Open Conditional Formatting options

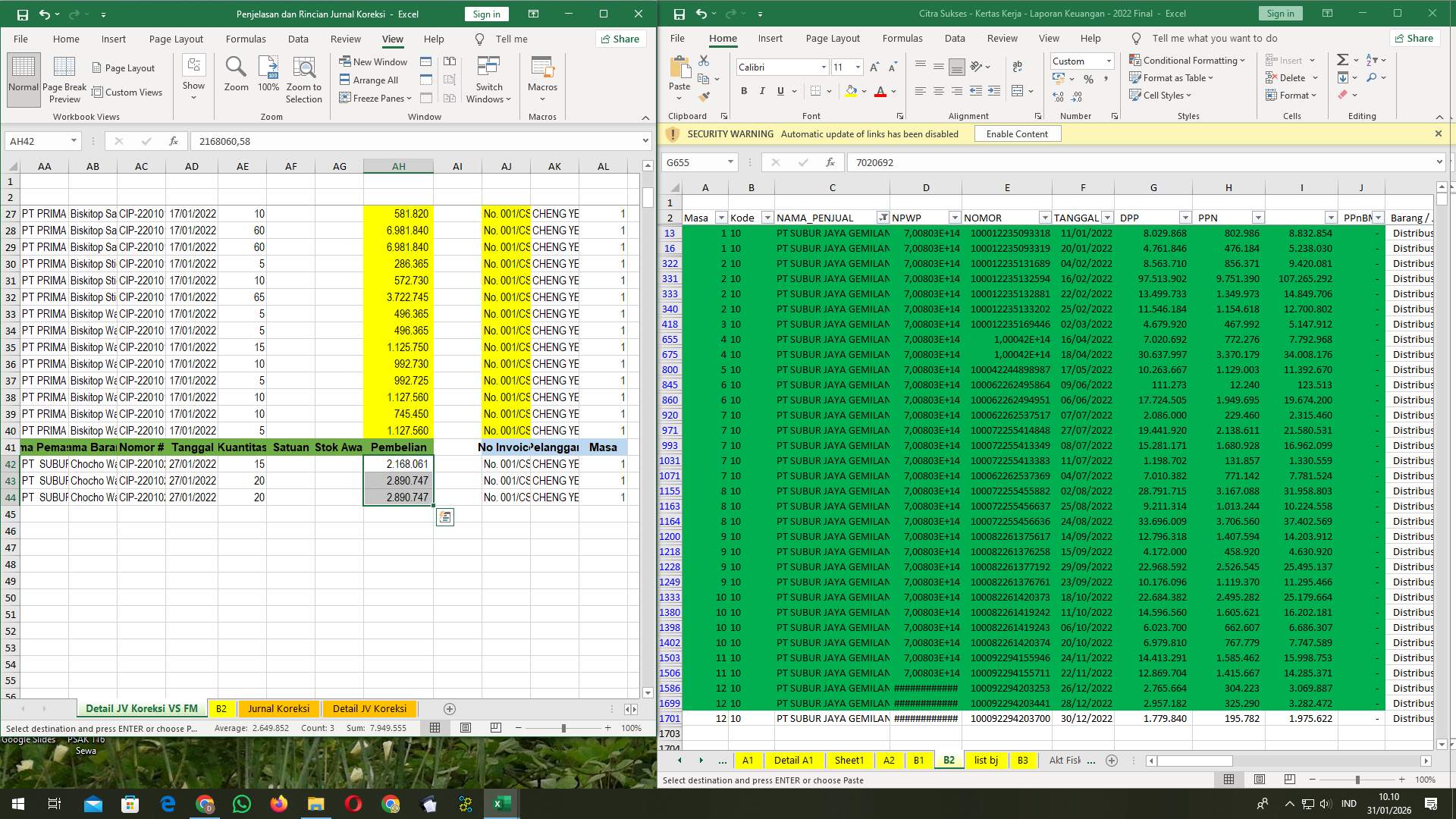coord(1187,60)
